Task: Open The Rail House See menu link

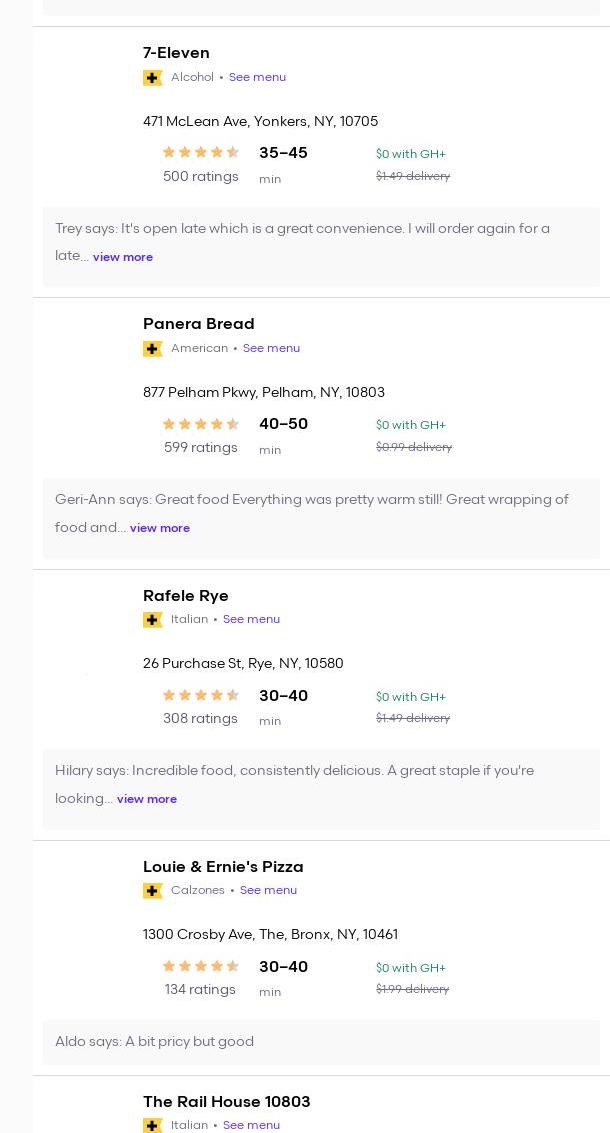Action: (251, 1125)
